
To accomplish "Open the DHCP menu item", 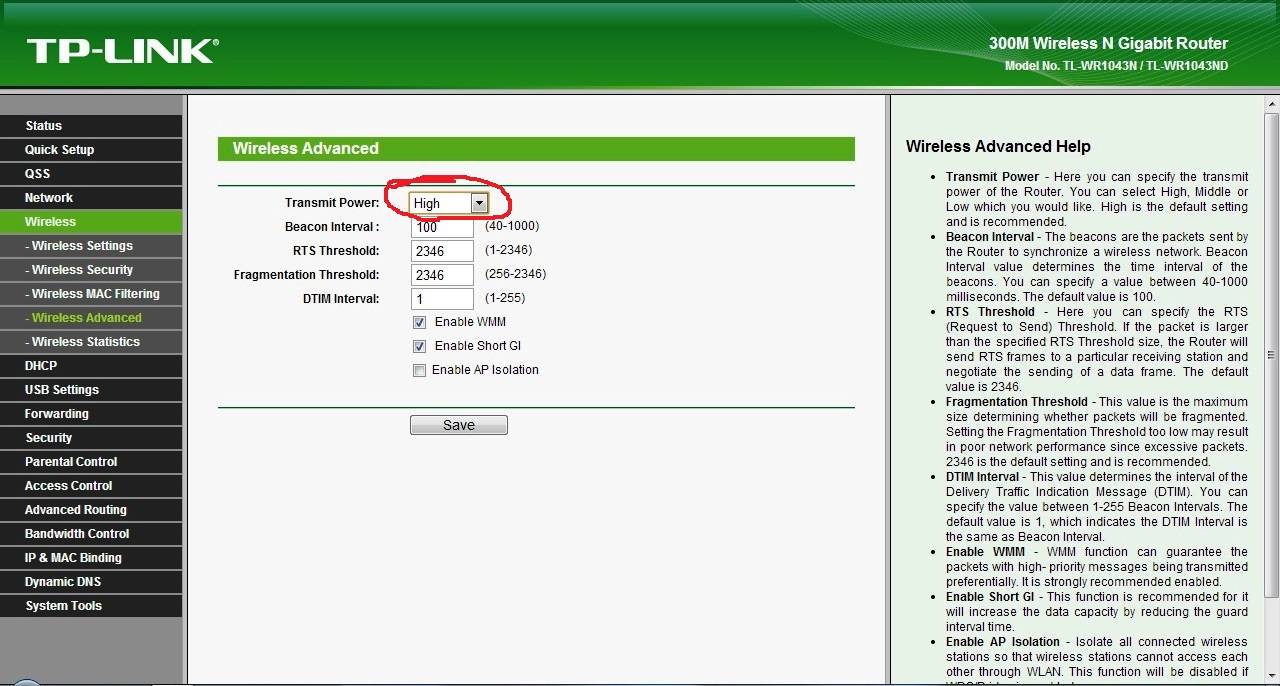I will pos(91,366).
